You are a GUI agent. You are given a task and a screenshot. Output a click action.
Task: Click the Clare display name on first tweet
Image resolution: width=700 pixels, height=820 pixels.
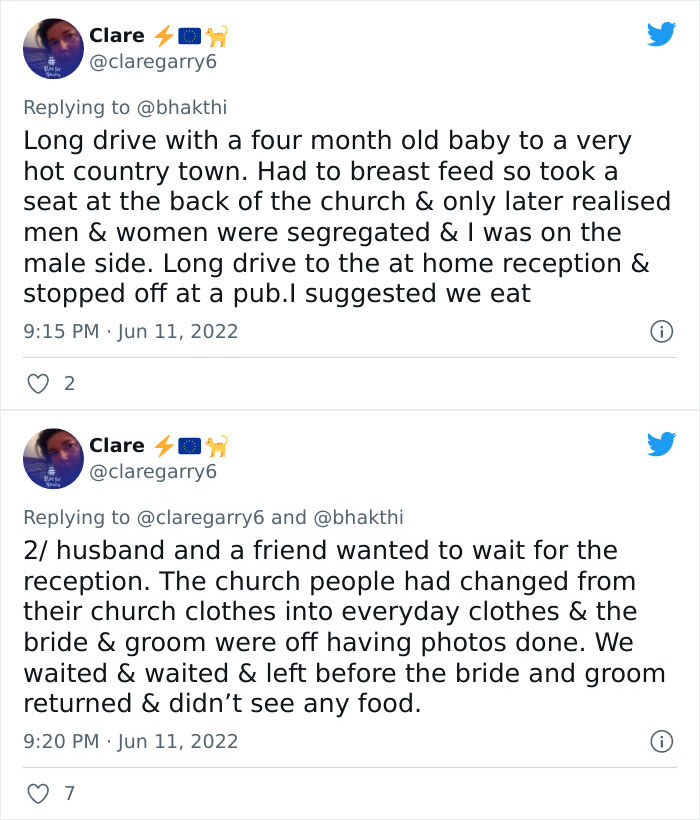point(116,35)
